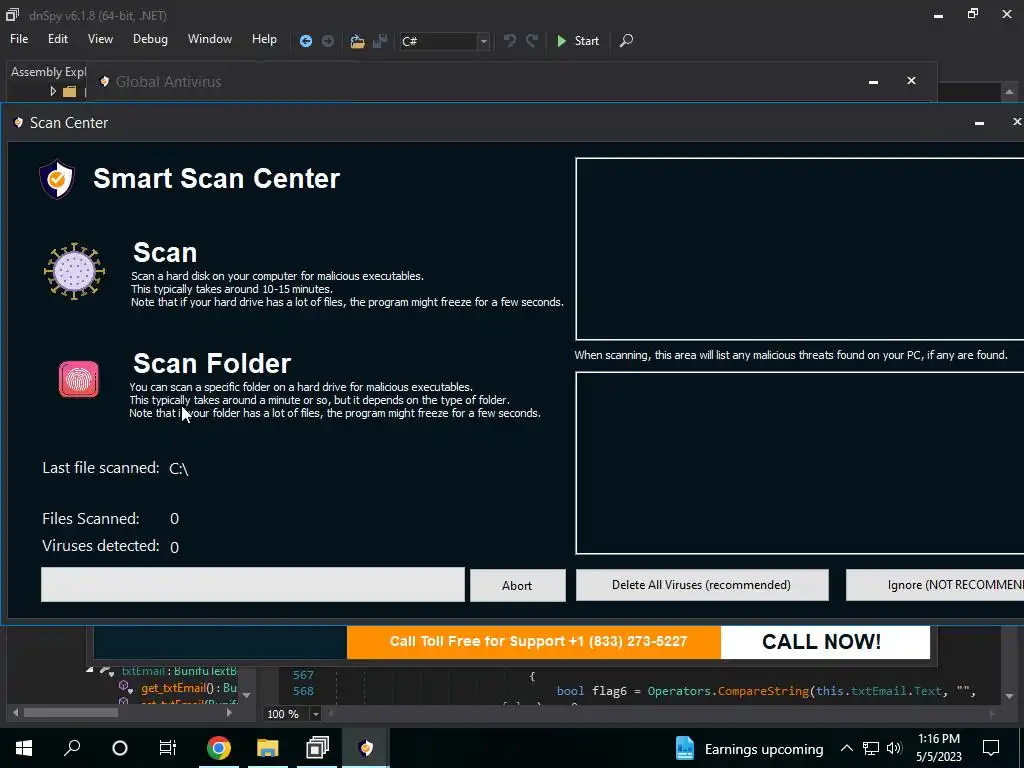Launch Chrome from the taskbar

tap(219, 748)
